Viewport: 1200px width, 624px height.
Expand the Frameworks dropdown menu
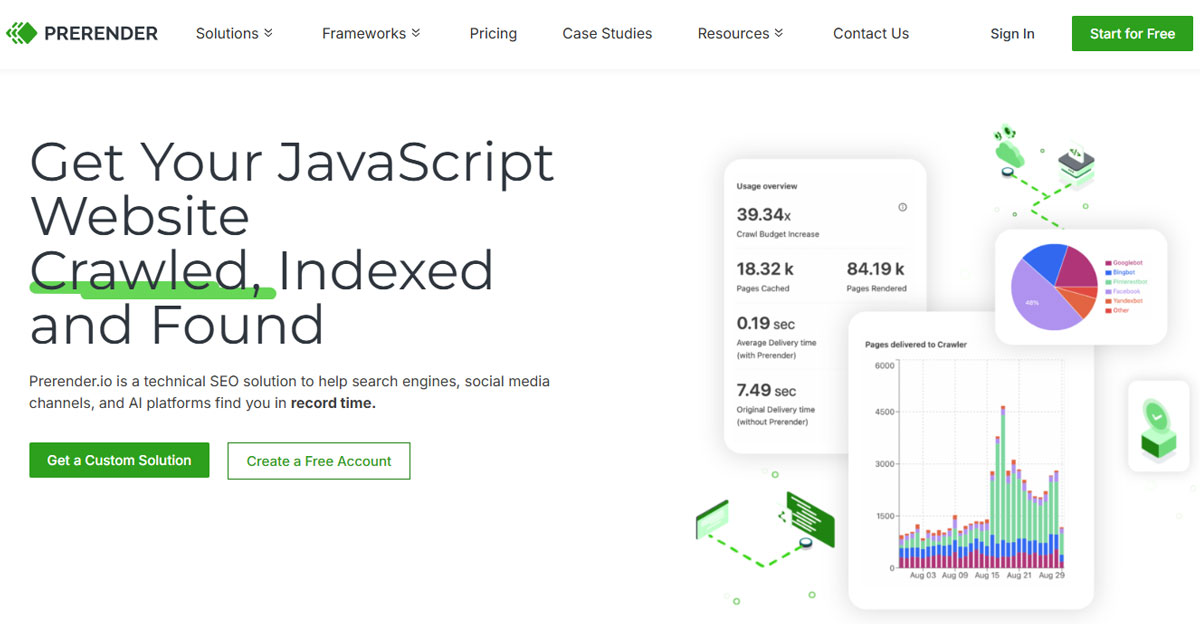point(371,33)
